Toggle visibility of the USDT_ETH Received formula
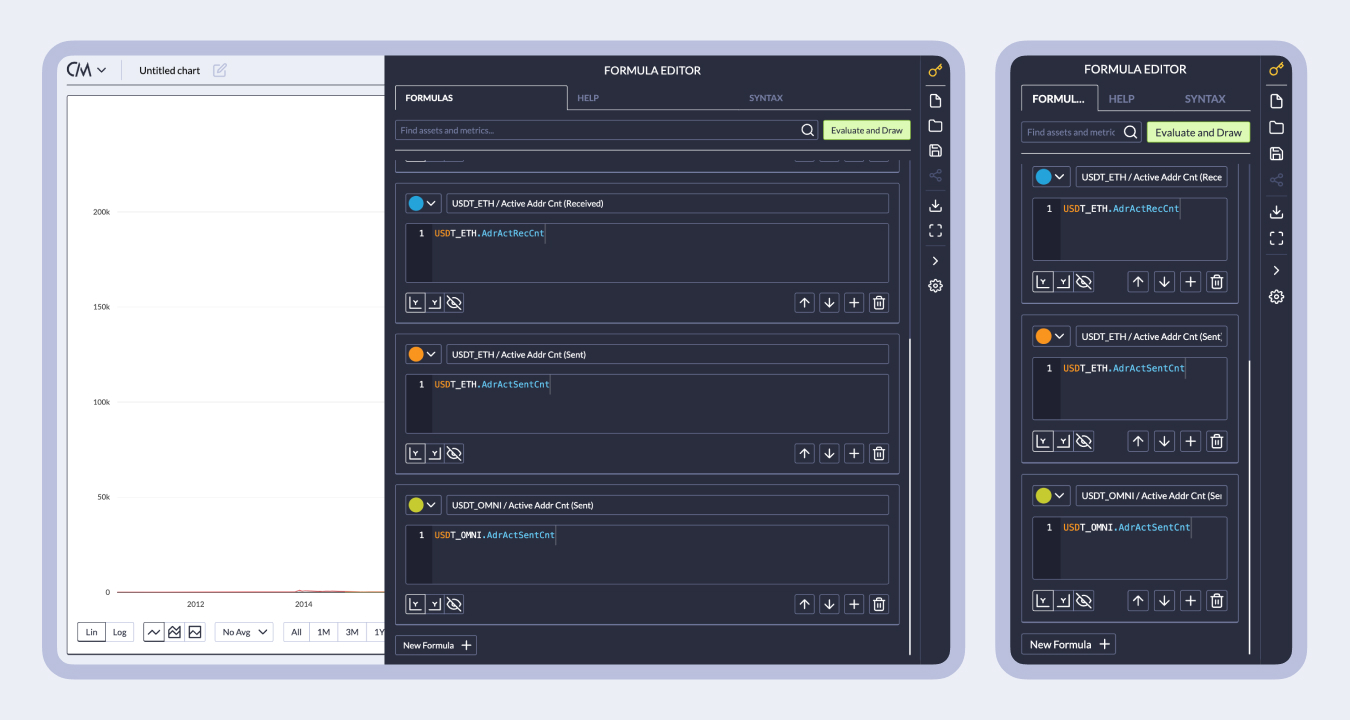Image resolution: width=1350 pixels, height=720 pixels. [454, 302]
